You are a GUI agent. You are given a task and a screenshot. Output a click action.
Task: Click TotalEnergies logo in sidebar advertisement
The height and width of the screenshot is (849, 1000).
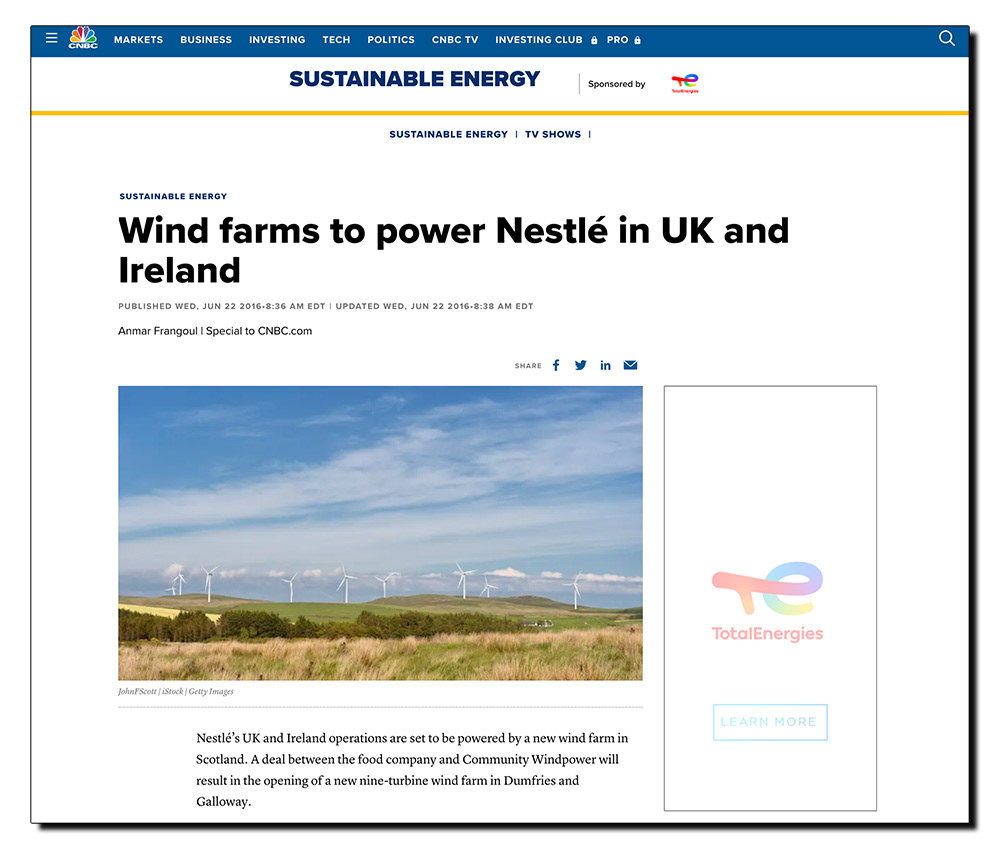(x=767, y=602)
